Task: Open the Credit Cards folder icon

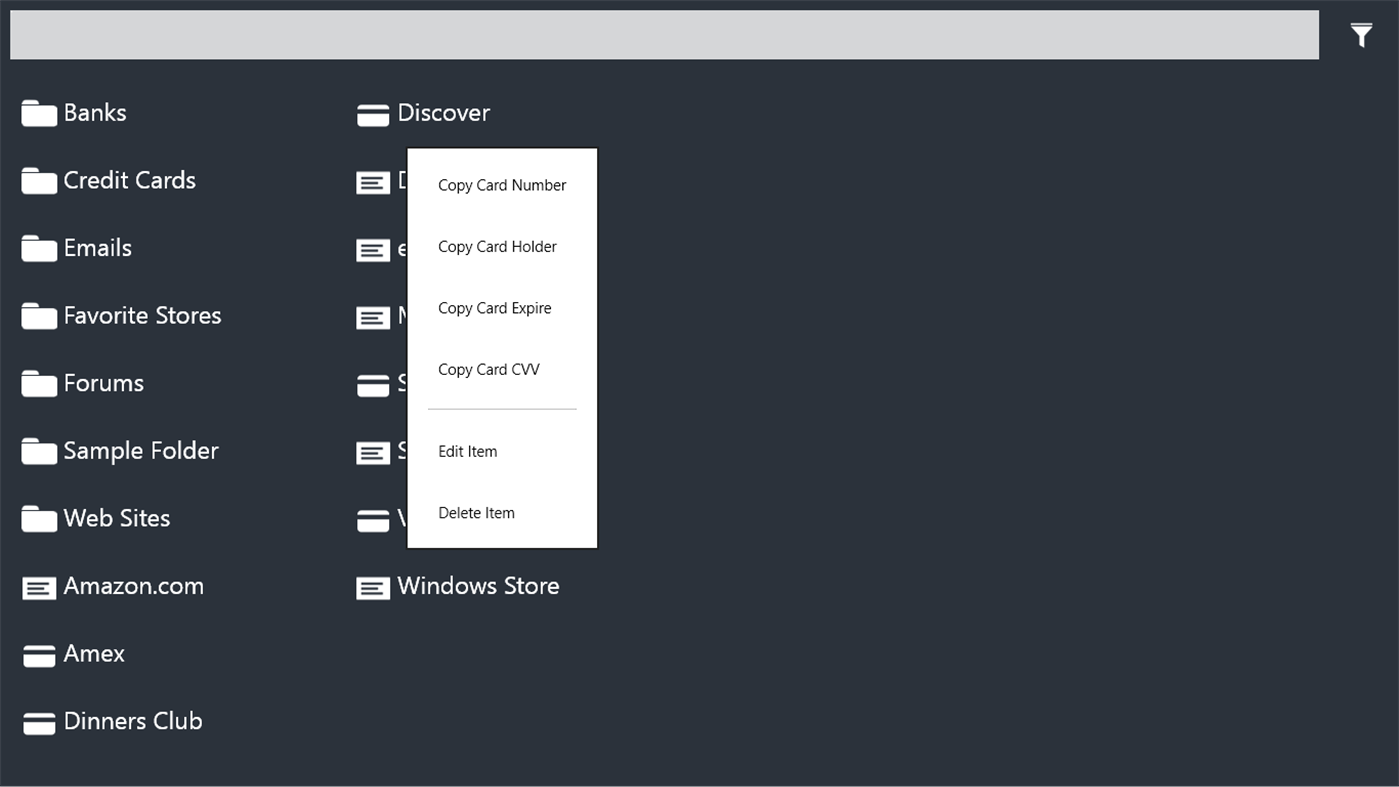Action: pyautogui.click(x=39, y=180)
